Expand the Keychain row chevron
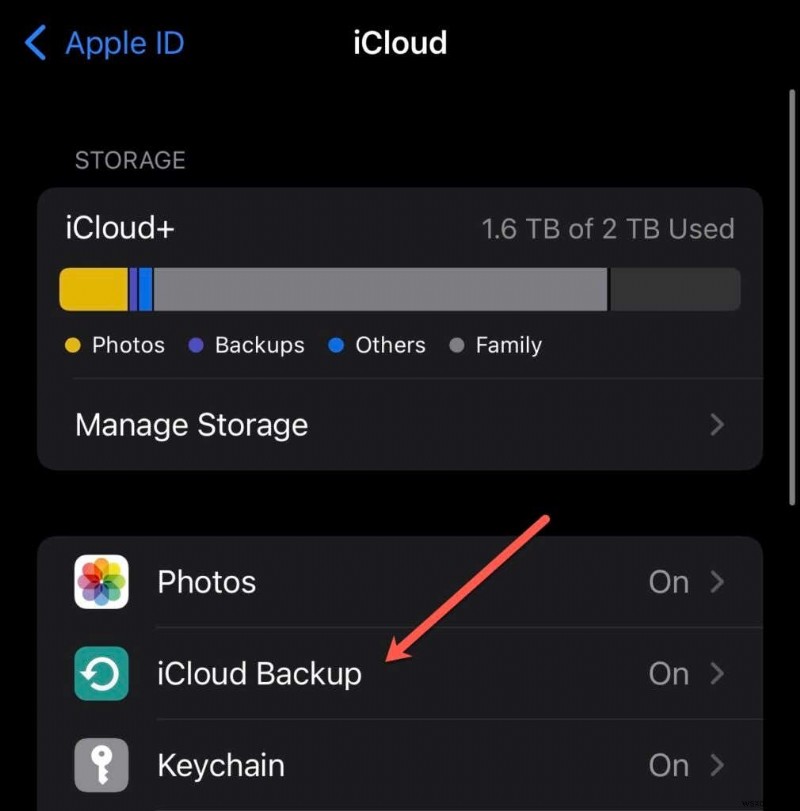This screenshot has width=800, height=811. click(717, 765)
